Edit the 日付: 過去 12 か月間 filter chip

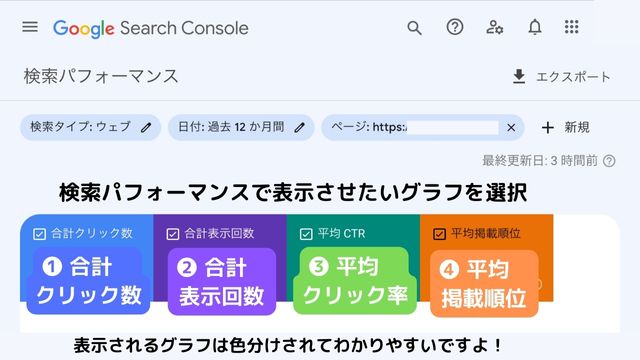coord(241,127)
